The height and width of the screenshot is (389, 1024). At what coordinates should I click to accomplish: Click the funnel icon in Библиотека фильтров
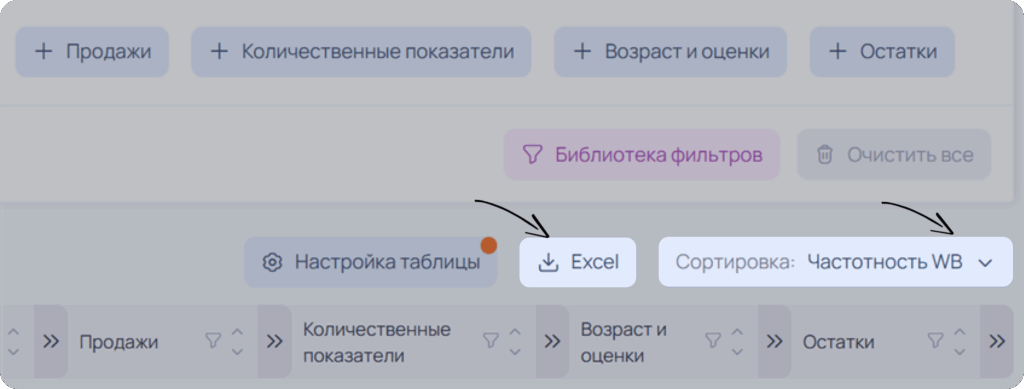[533, 155]
